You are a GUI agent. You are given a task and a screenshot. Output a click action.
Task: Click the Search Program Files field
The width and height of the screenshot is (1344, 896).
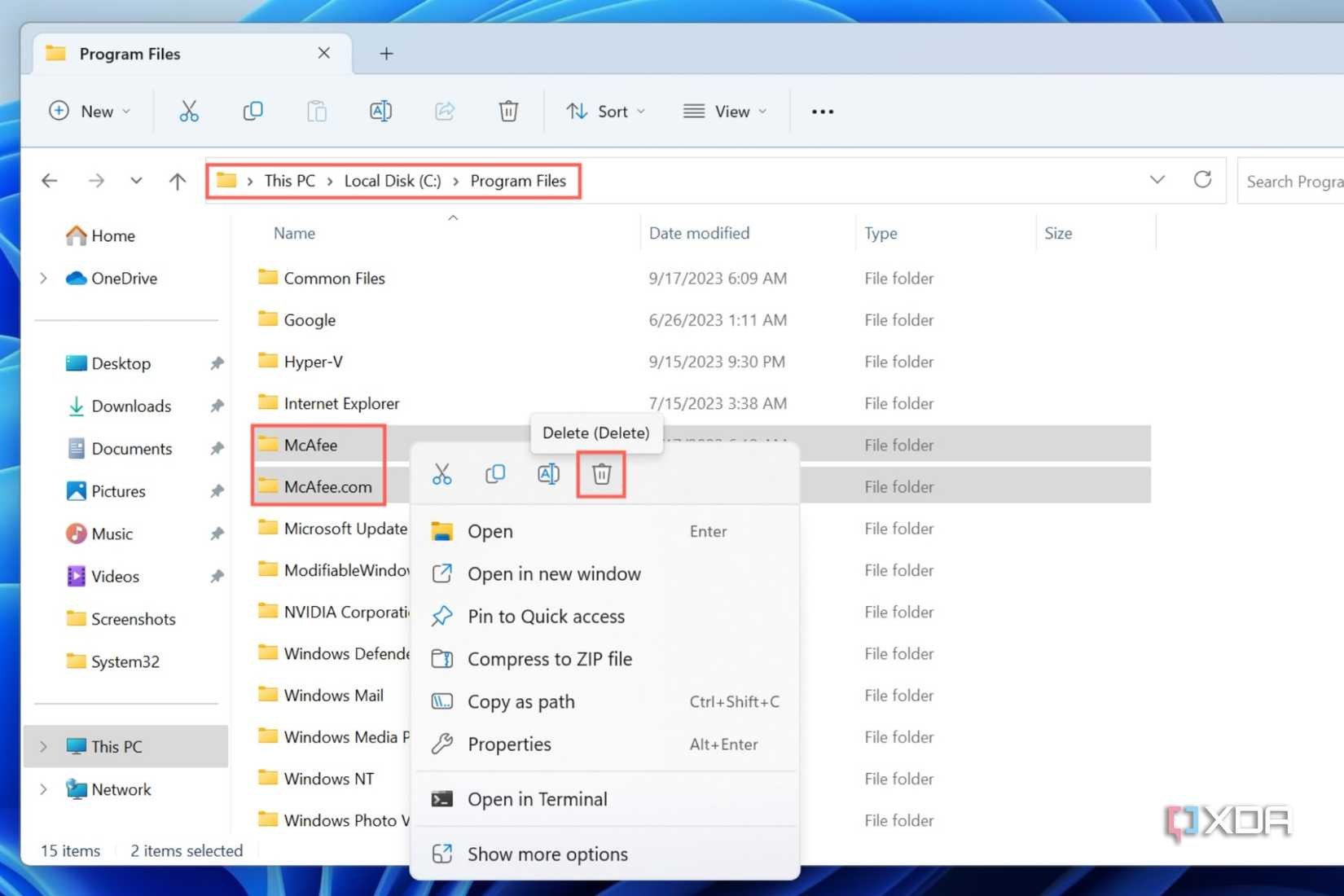click(x=1293, y=182)
